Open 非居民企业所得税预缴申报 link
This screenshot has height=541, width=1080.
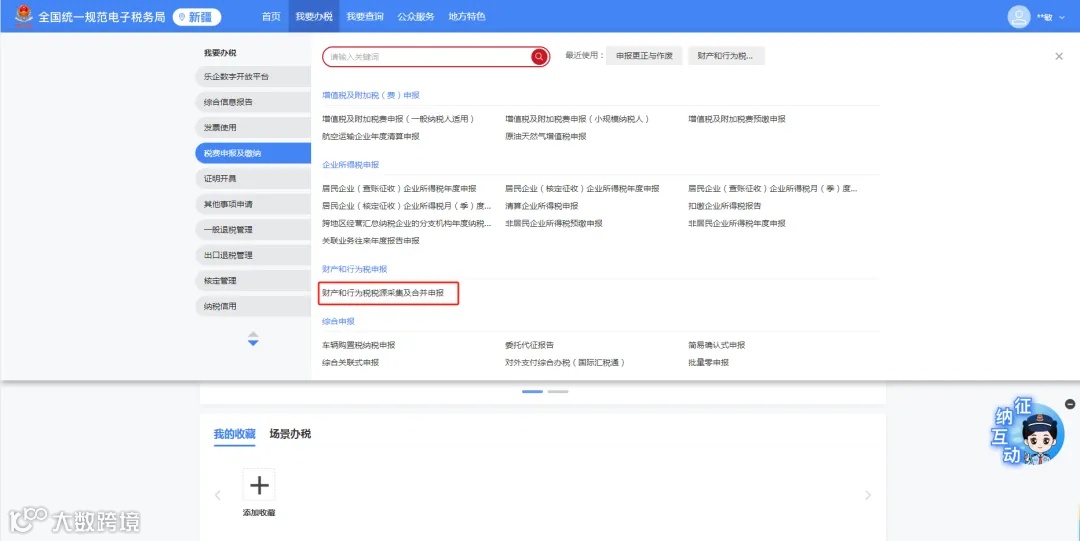click(x=554, y=223)
